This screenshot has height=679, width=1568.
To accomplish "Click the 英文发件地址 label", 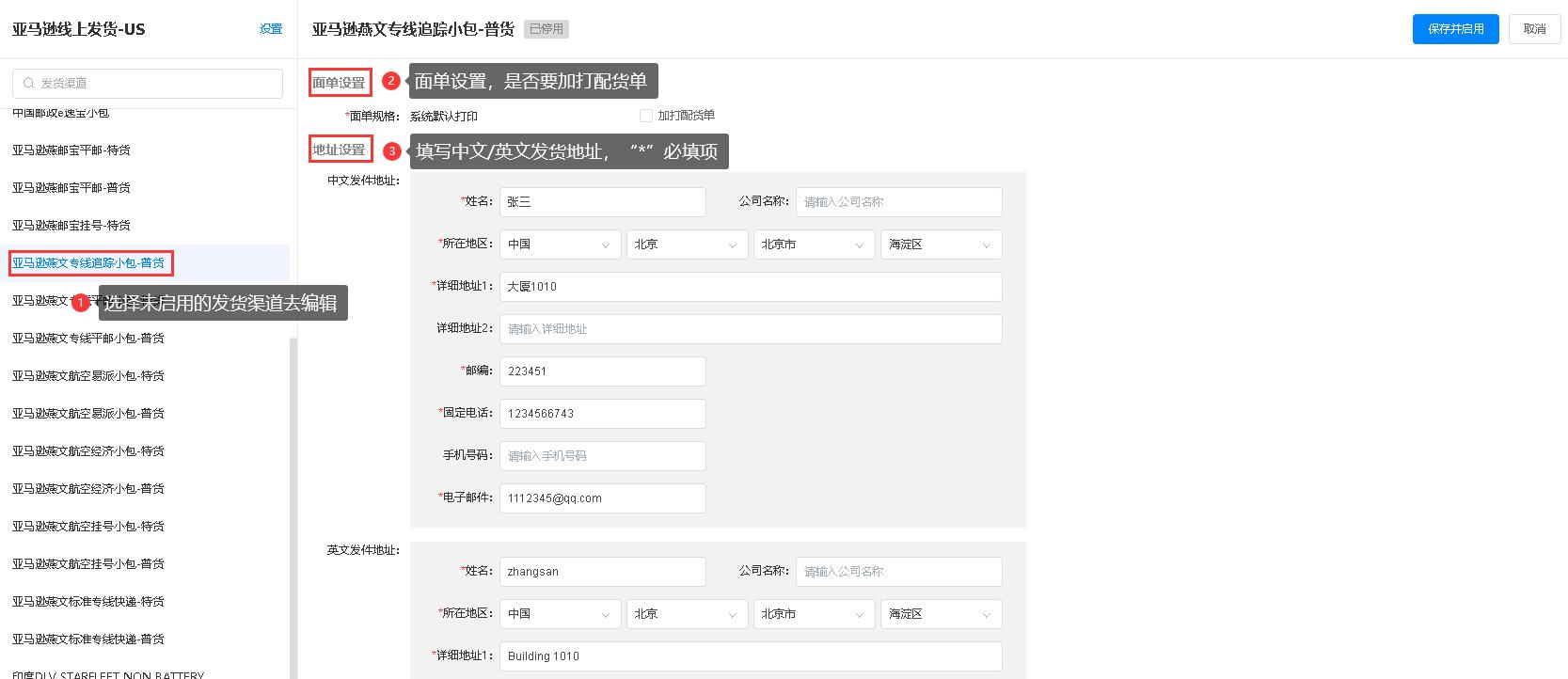I will tap(363, 550).
